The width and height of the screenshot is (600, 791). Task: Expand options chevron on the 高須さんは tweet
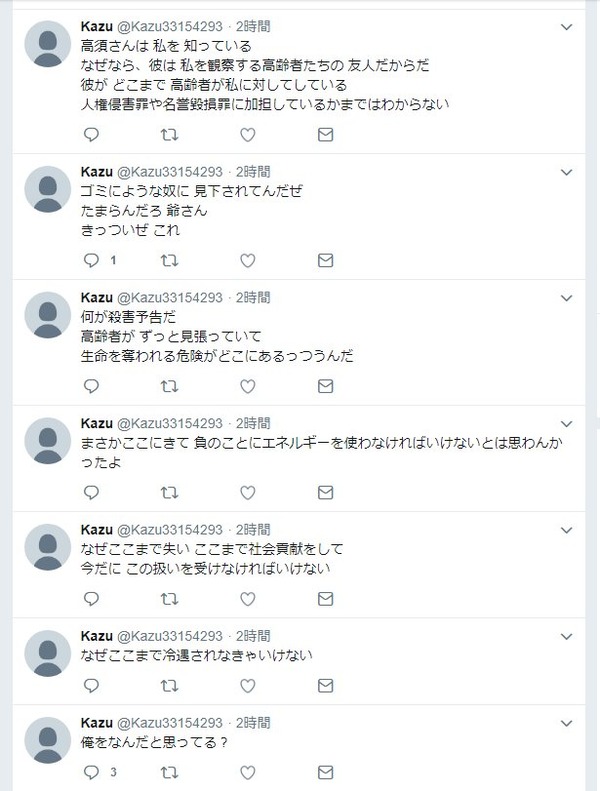pyautogui.click(x=567, y=27)
